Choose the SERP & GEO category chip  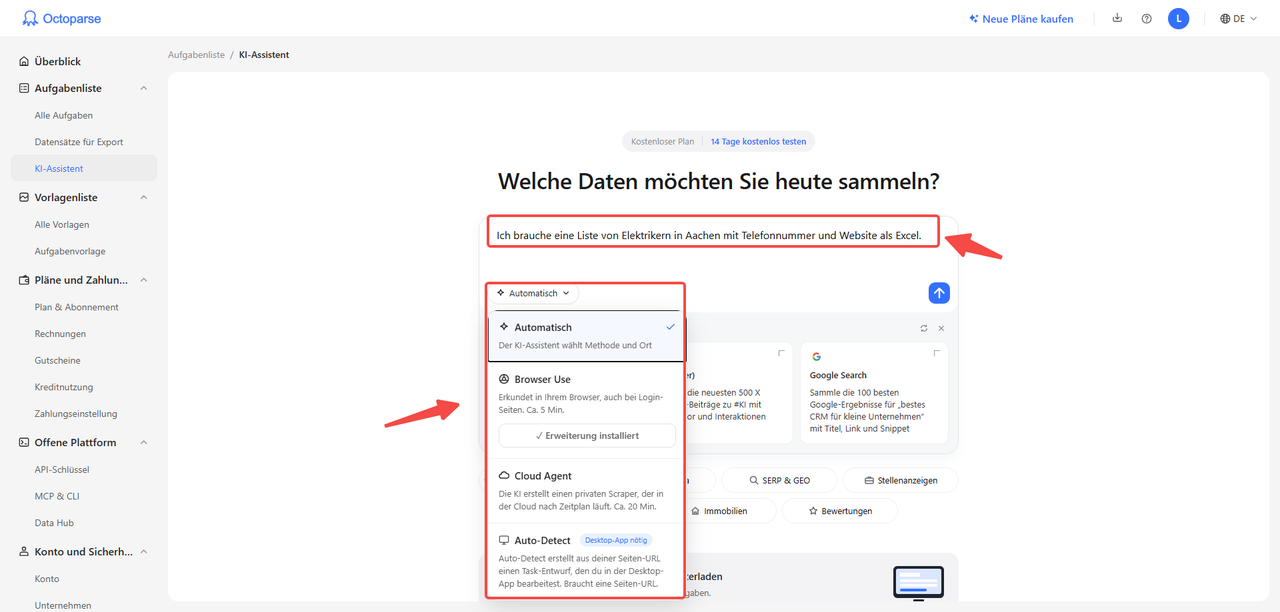point(780,480)
